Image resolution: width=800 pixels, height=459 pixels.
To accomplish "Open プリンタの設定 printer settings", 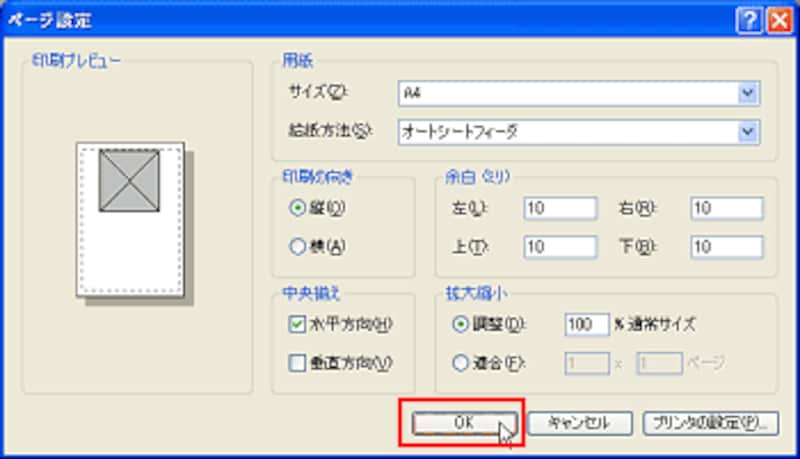I will 710,423.
